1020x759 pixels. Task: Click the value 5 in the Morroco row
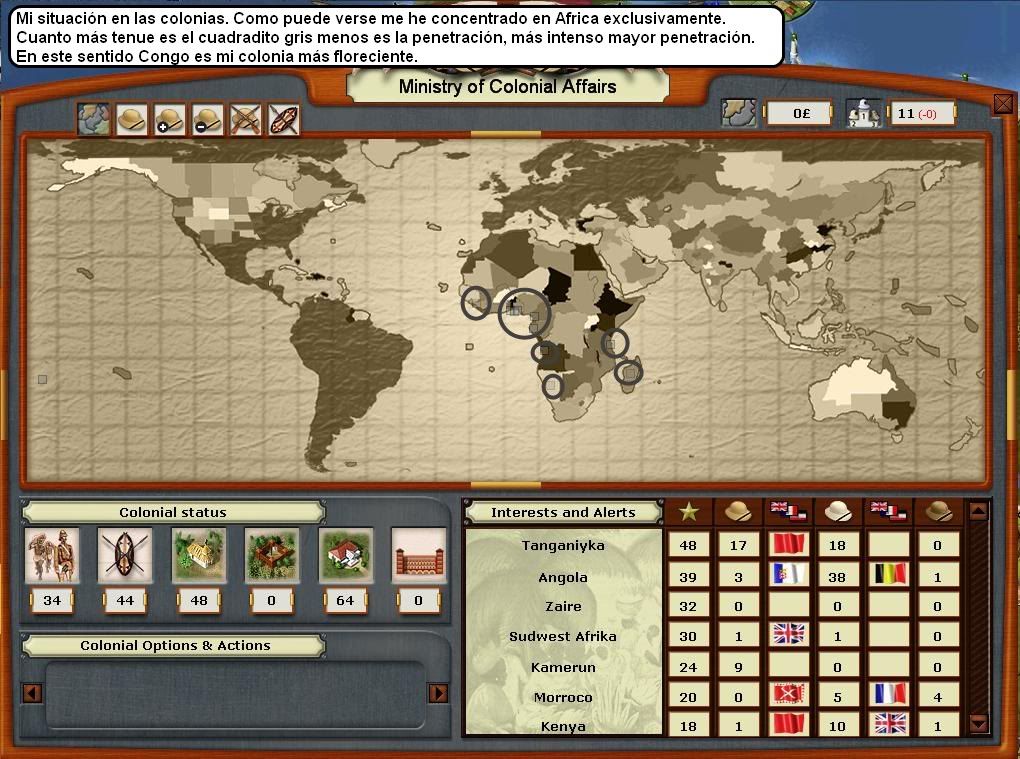coord(837,697)
